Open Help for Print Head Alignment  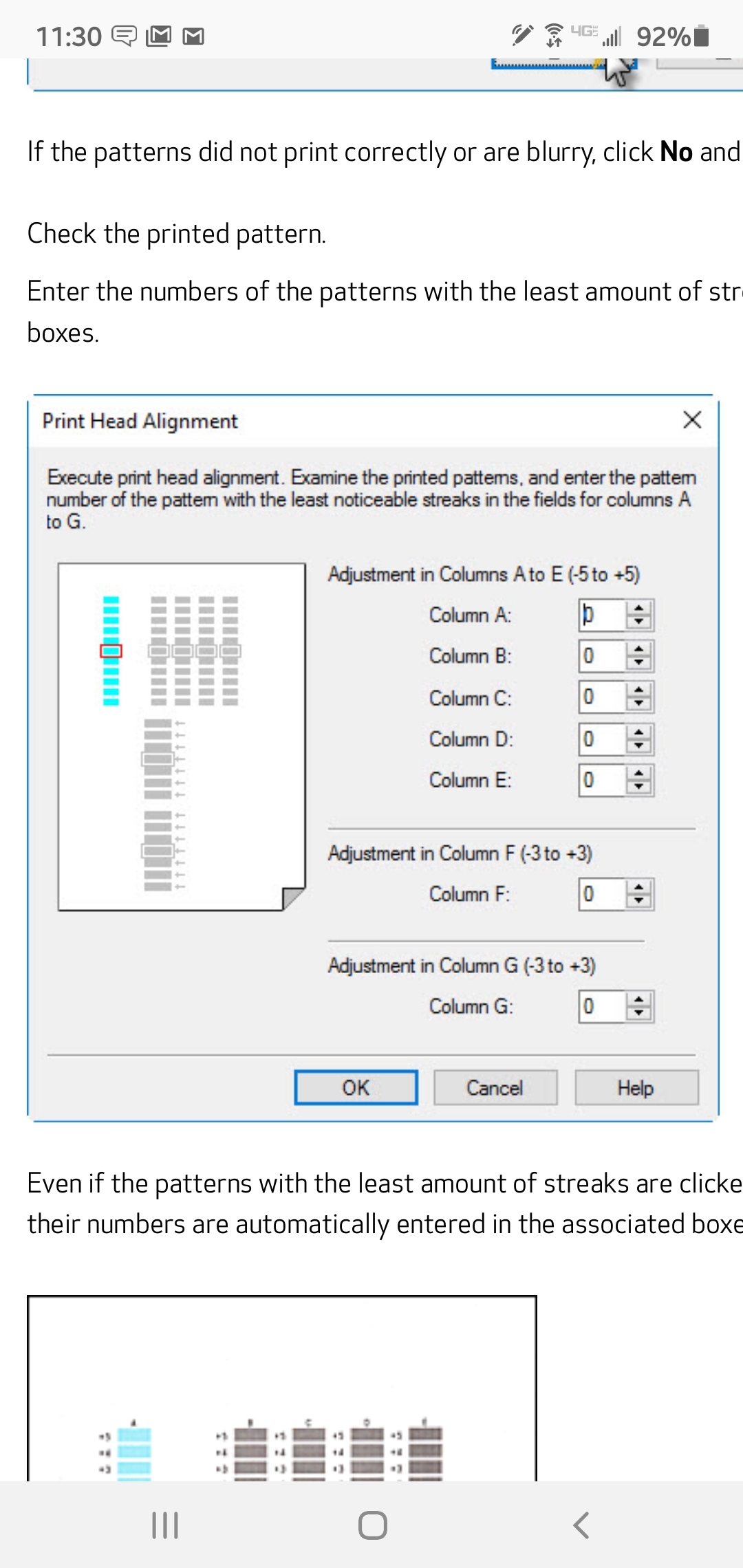click(x=636, y=1088)
